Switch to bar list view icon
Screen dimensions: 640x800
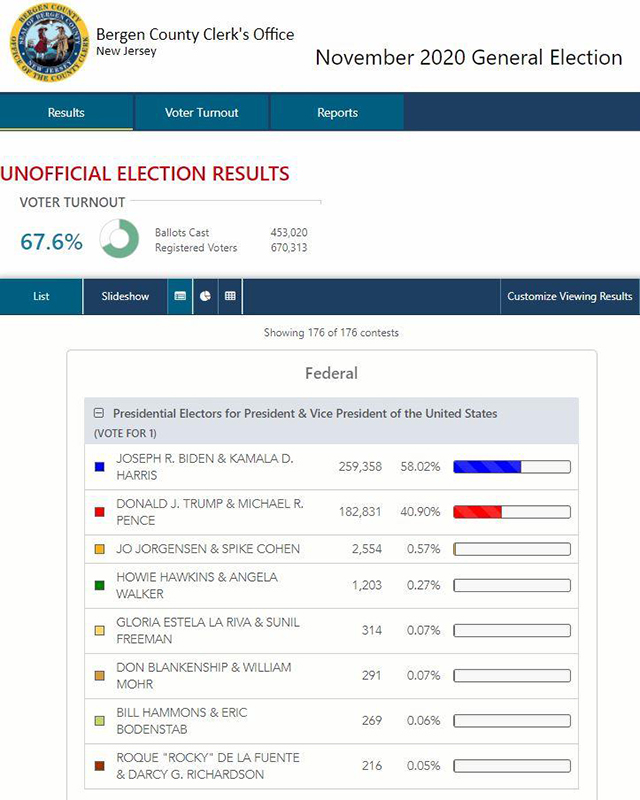180,296
